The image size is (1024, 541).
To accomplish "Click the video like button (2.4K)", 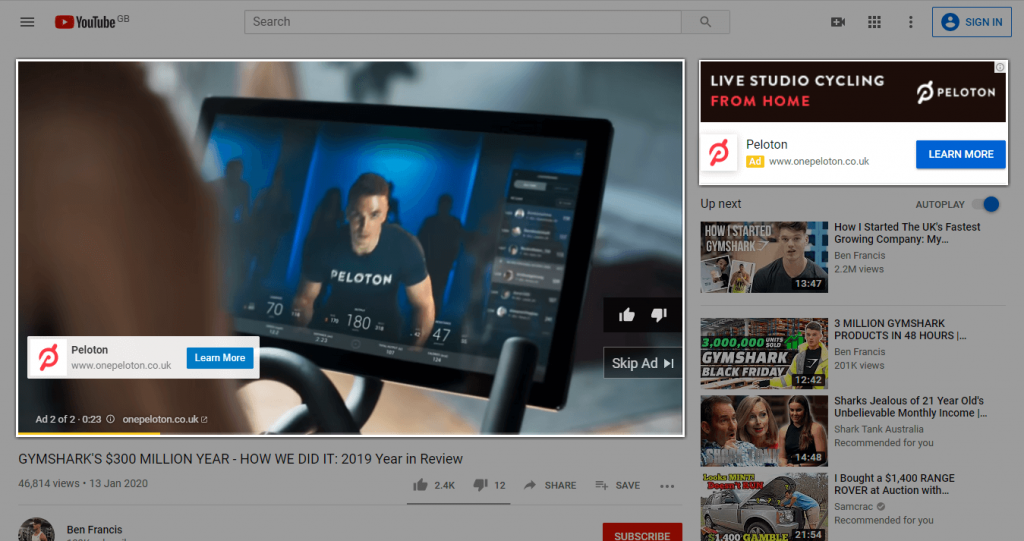I will click(x=434, y=485).
